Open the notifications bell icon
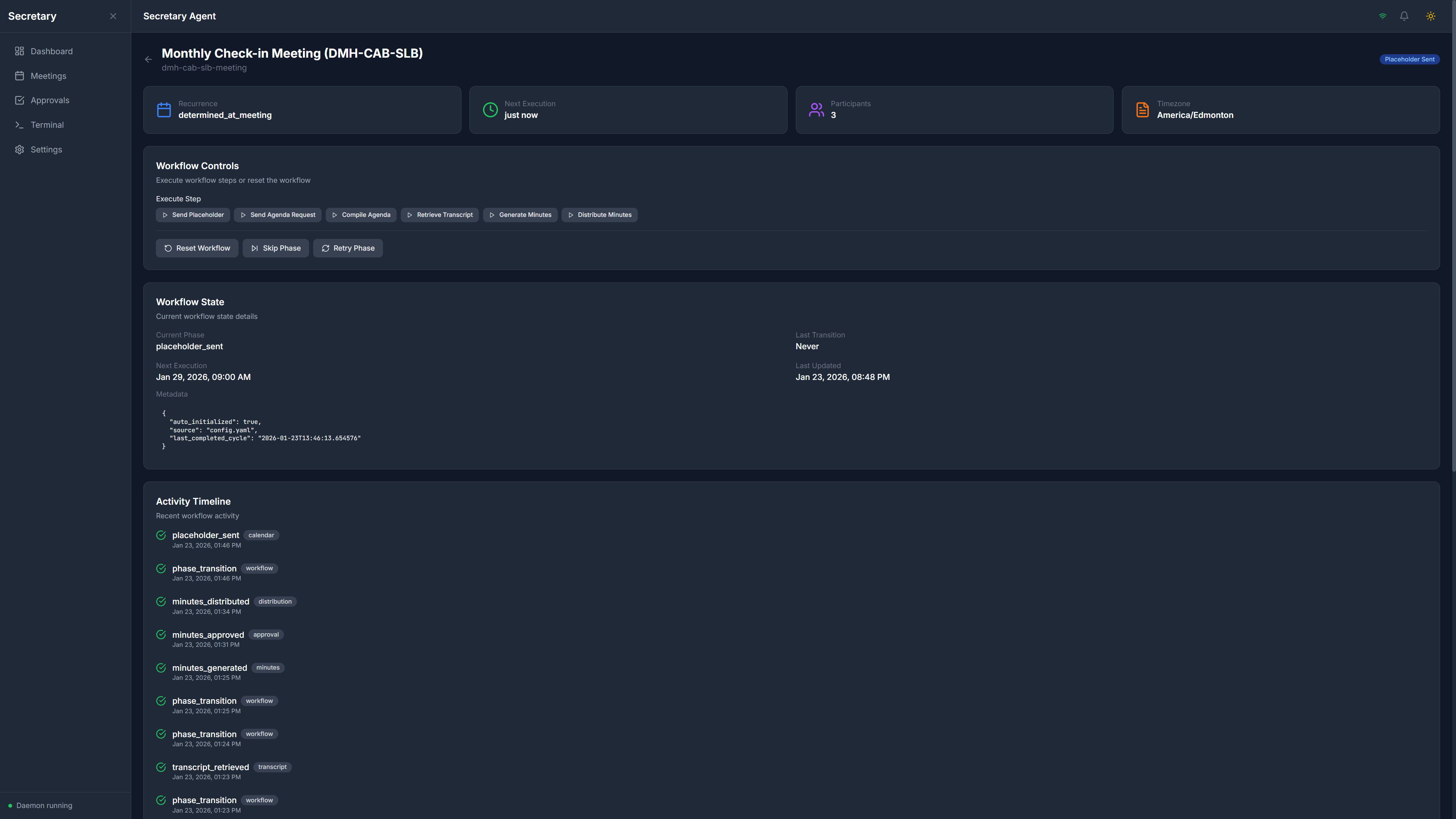The height and width of the screenshot is (819, 1456). point(1404,16)
